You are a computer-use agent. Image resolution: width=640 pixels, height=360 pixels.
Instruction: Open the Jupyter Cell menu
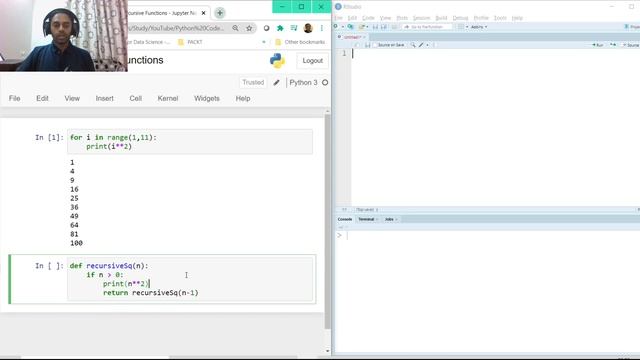[x=136, y=98]
